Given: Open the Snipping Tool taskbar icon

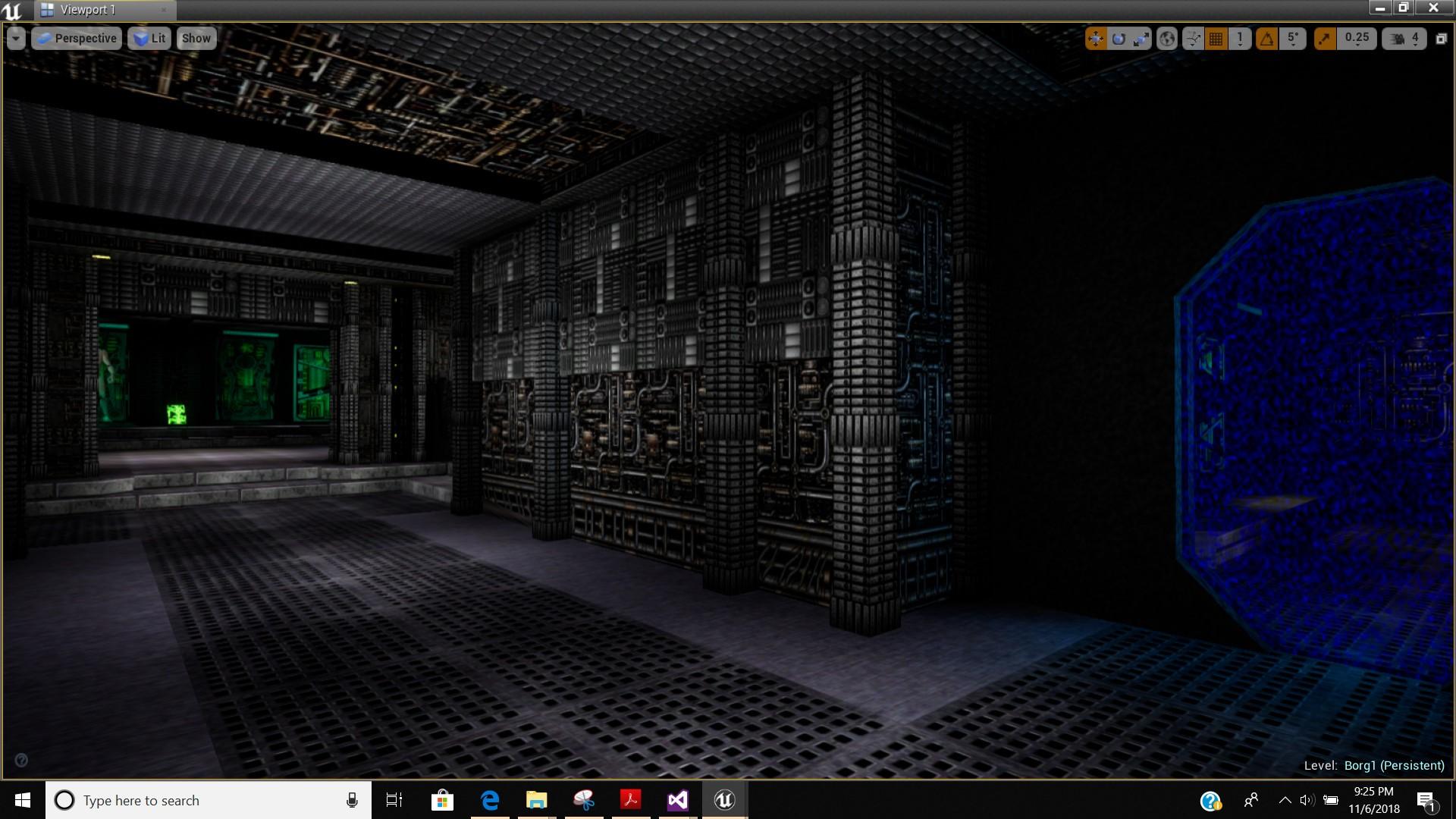Looking at the screenshot, I should point(584,800).
